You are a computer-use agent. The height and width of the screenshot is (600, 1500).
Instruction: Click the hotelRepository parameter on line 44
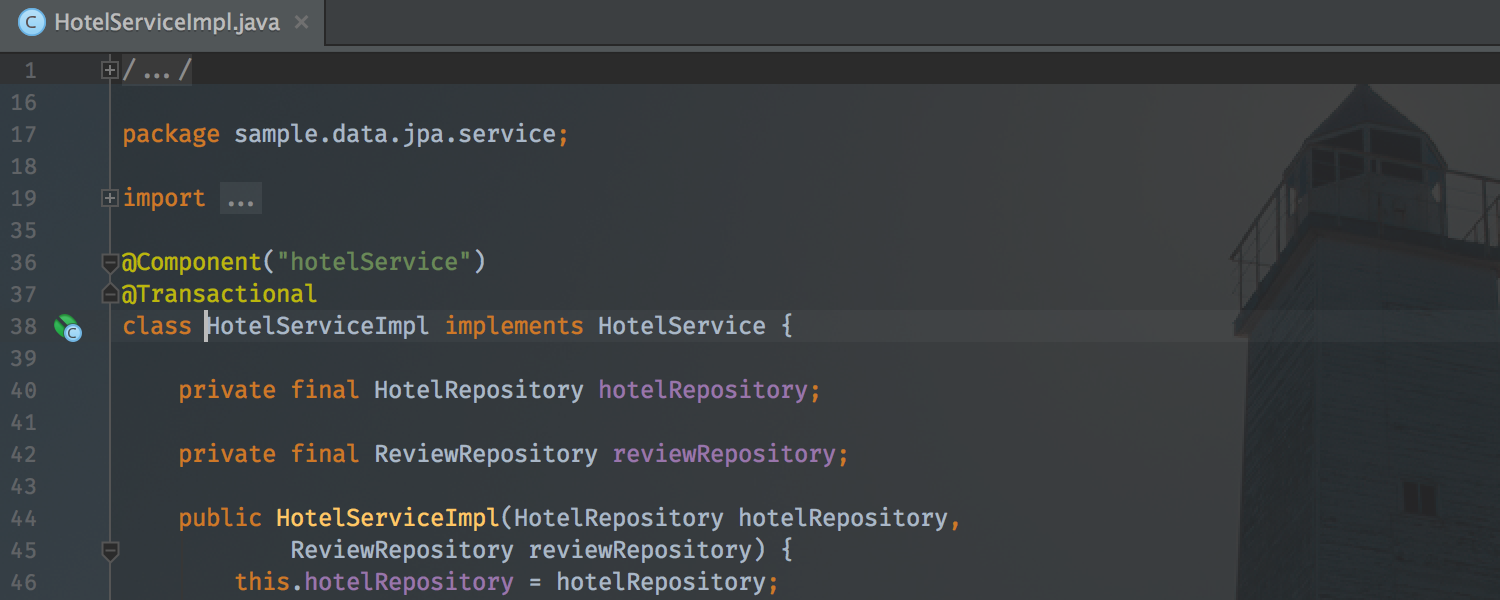[843, 518]
